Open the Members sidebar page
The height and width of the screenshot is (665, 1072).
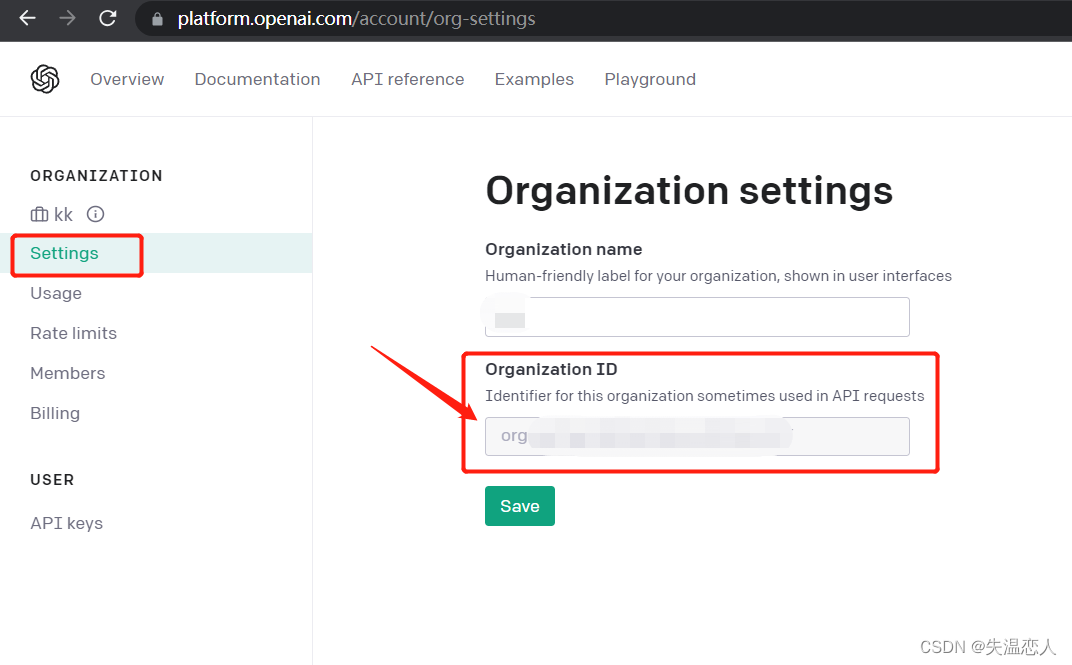(x=68, y=373)
